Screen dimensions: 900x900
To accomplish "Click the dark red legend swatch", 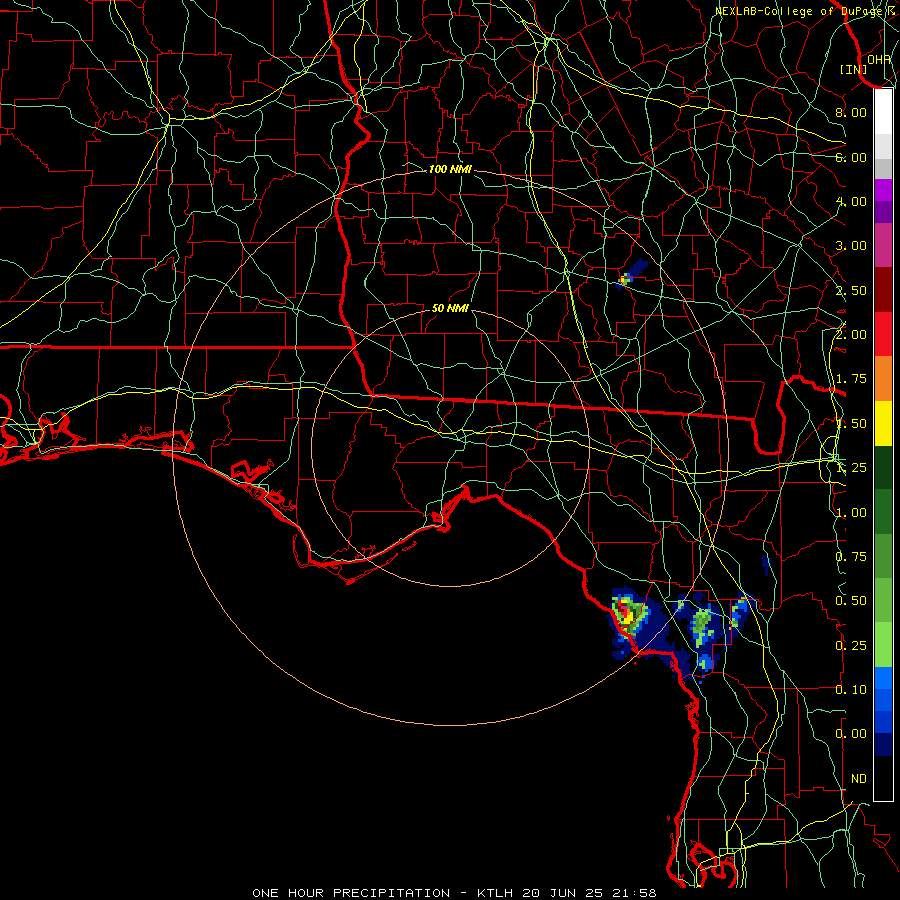I will [883, 290].
